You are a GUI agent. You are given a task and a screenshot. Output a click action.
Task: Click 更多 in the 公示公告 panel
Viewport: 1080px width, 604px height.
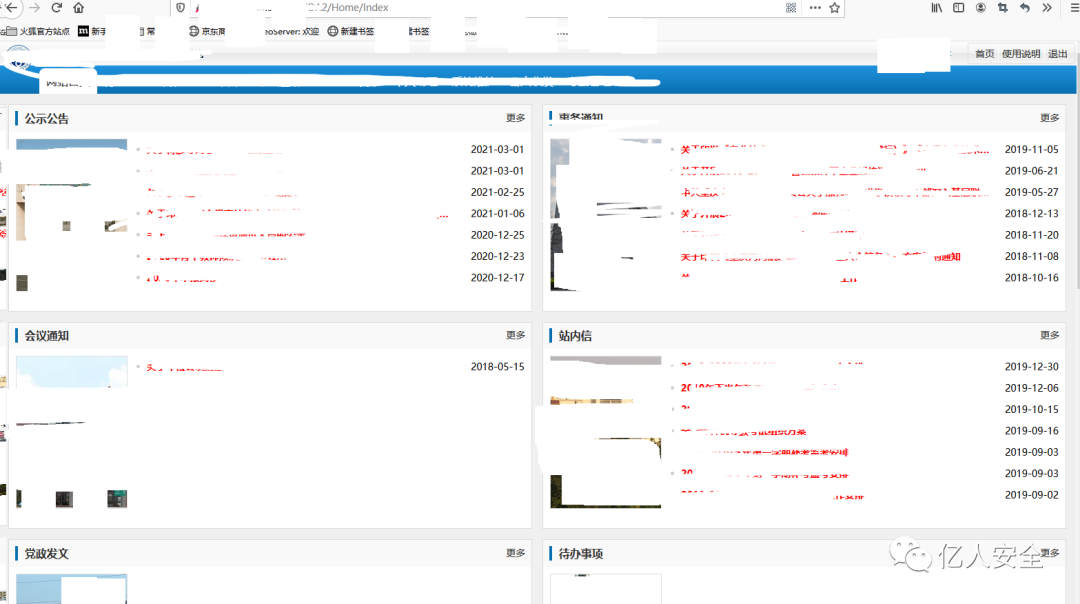coord(515,118)
